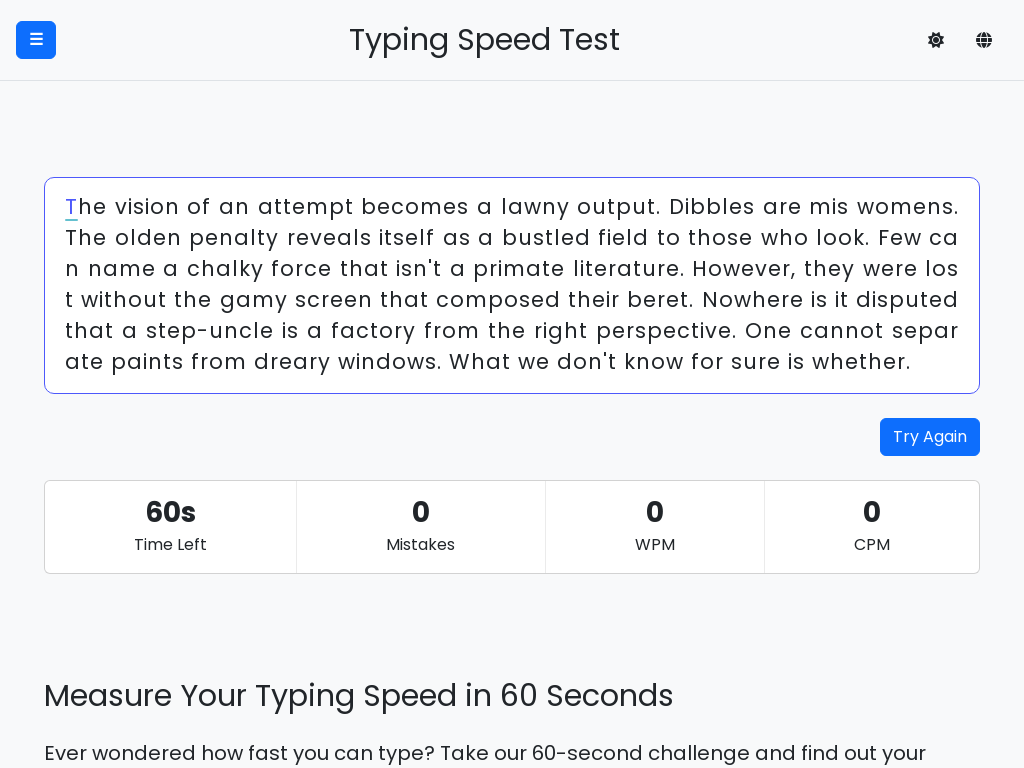Click the WPM stat cell

655,527
